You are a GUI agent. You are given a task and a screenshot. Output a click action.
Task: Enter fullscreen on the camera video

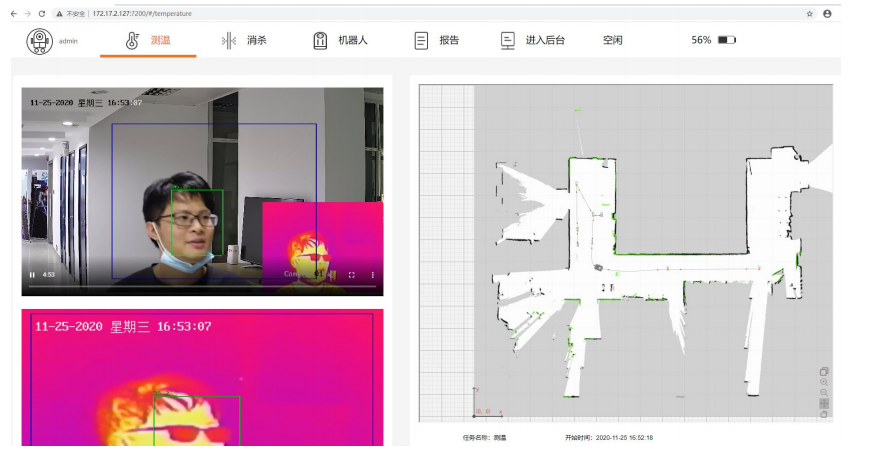pos(352,275)
